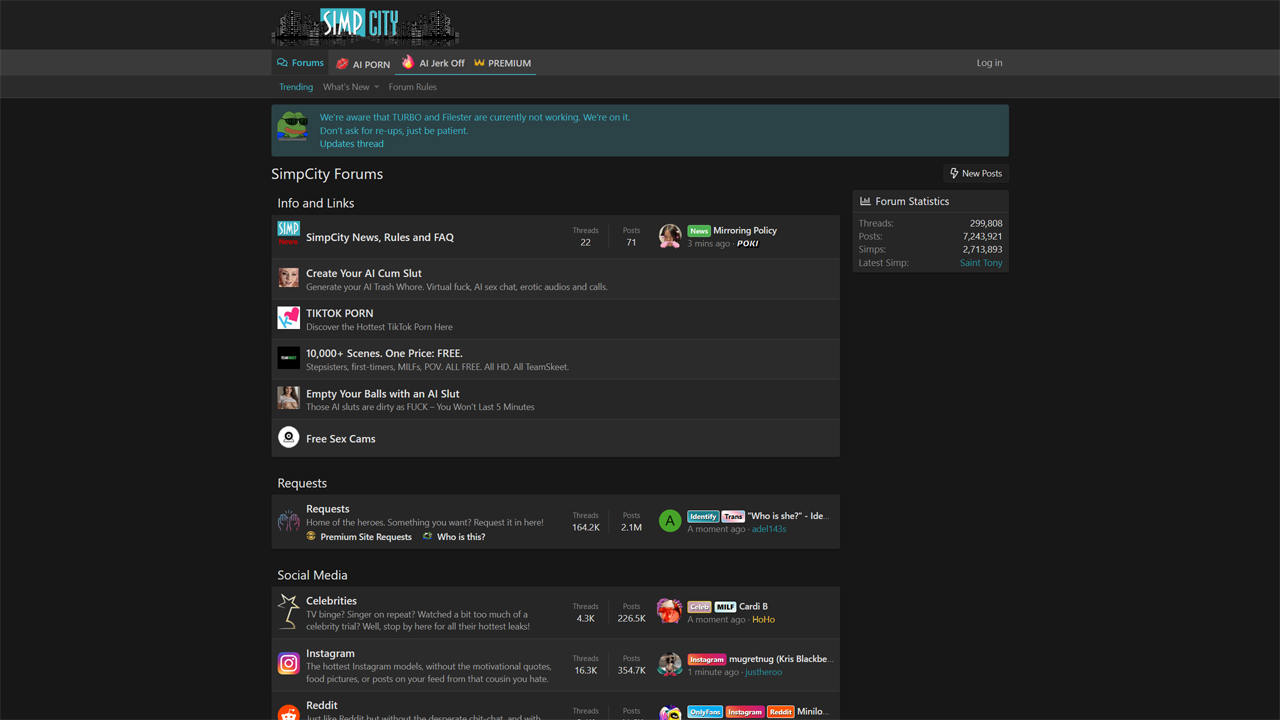Click the Forum Statistics chart icon

pos(865,201)
